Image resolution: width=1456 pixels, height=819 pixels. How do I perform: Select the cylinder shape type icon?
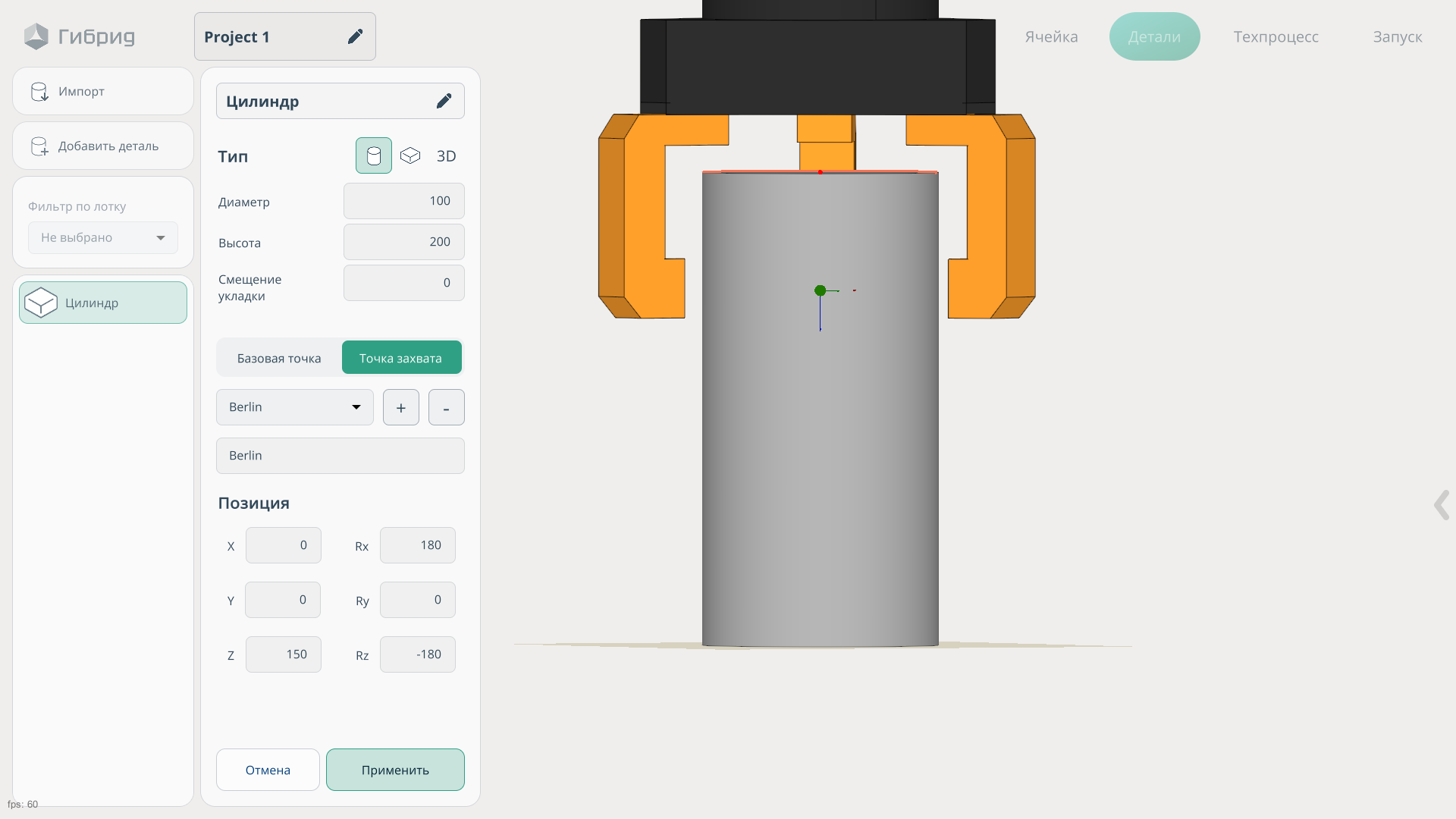[374, 155]
